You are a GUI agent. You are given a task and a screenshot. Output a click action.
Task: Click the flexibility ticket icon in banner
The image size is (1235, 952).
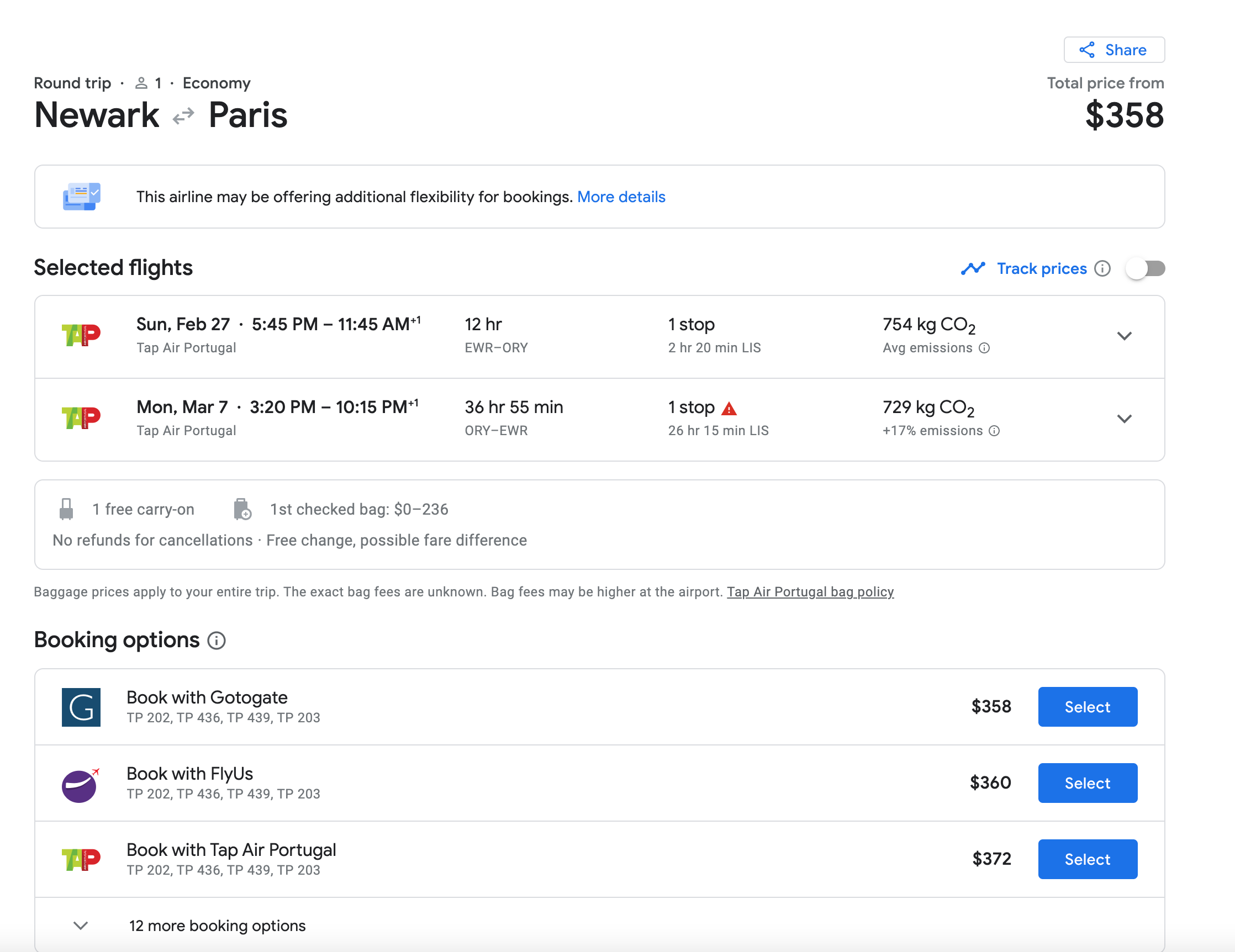(x=81, y=197)
